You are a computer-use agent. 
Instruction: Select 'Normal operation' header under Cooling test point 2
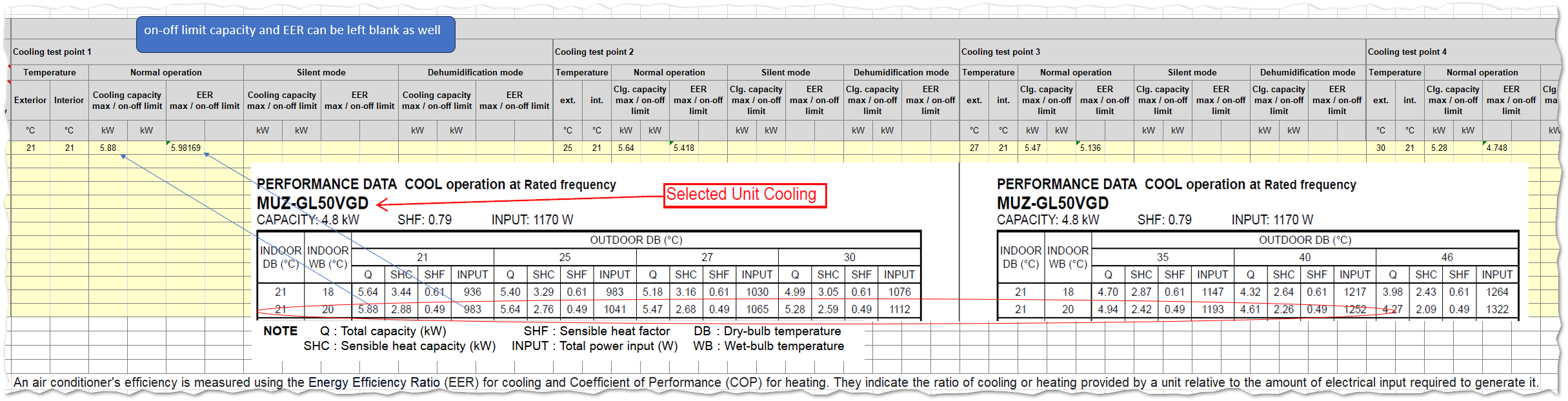(669, 72)
